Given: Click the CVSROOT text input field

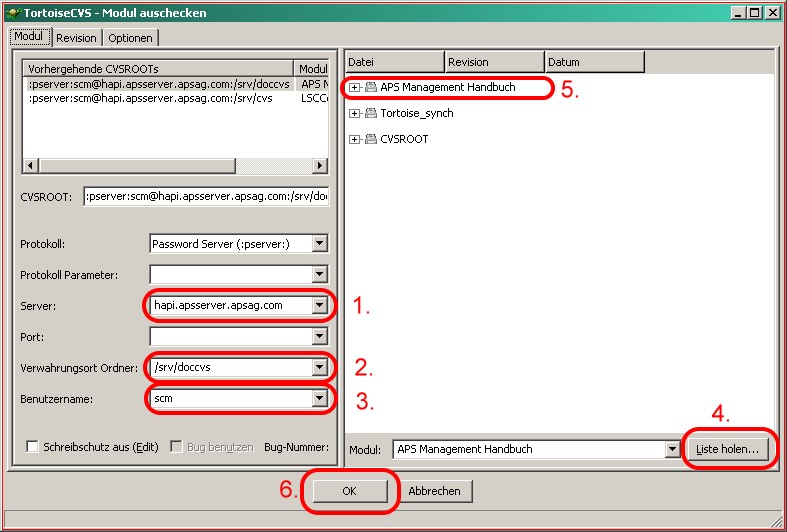Looking at the screenshot, I should [x=206, y=197].
